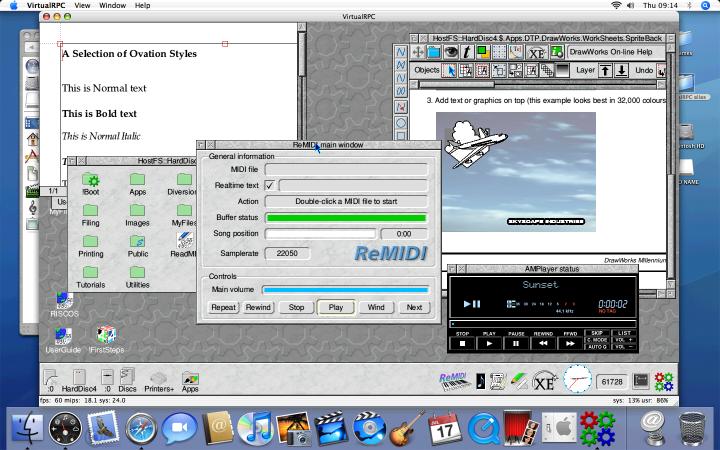The height and width of the screenshot is (450, 720).
Task: Move the layer up with the up arrow
Action: [605, 71]
